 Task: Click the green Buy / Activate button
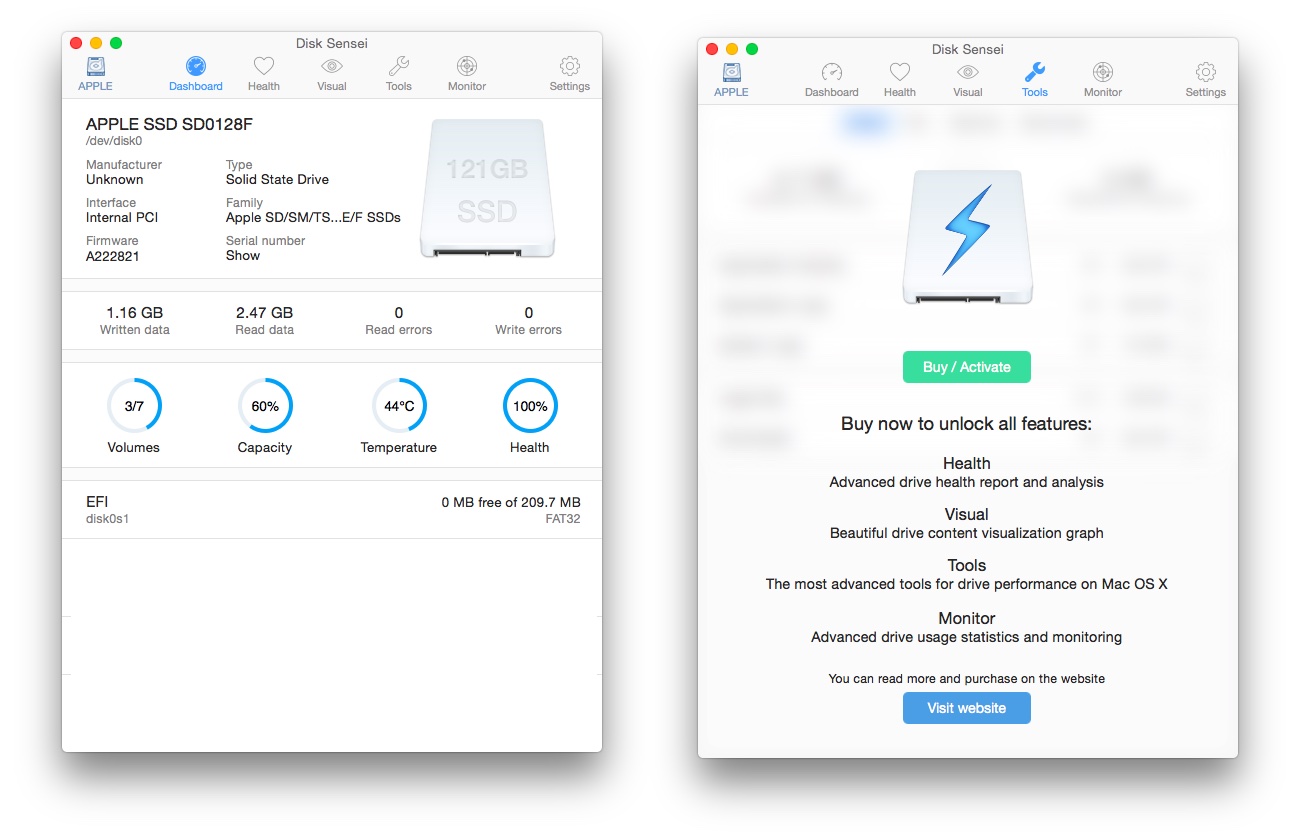point(967,367)
